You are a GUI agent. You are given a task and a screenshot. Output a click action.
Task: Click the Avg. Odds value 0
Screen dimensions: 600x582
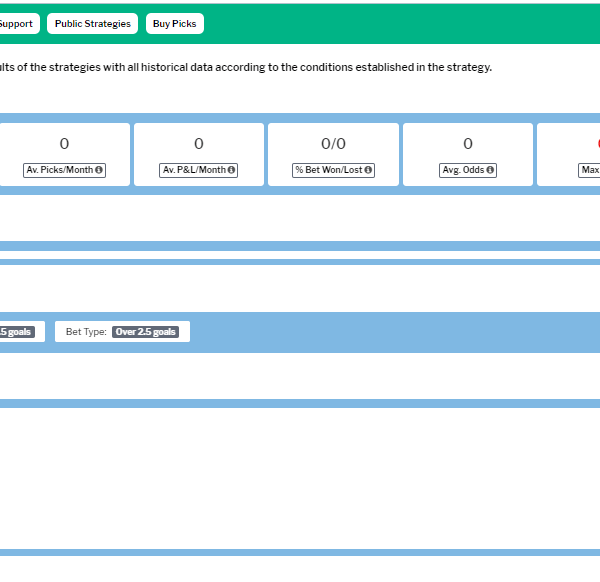[468, 144]
